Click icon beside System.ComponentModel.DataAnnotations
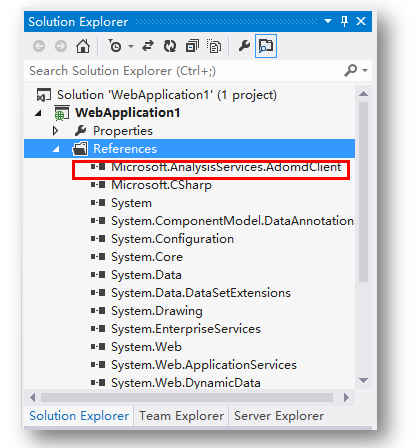419x448 pixels. tap(98, 221)
